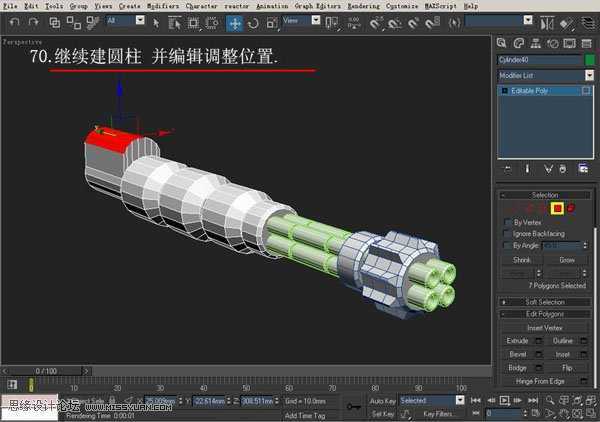600x422 pixels.
Task: Collapse the Selection rollout
Action: point(545,195)
